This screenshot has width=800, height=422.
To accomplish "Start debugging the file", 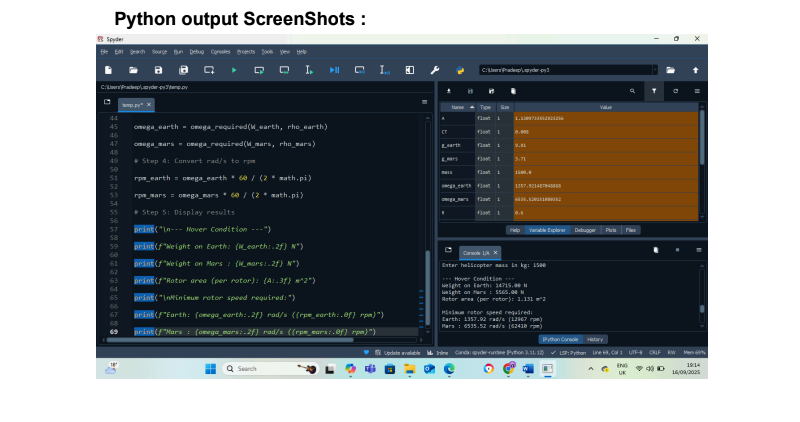I will (x=334, y=70).
